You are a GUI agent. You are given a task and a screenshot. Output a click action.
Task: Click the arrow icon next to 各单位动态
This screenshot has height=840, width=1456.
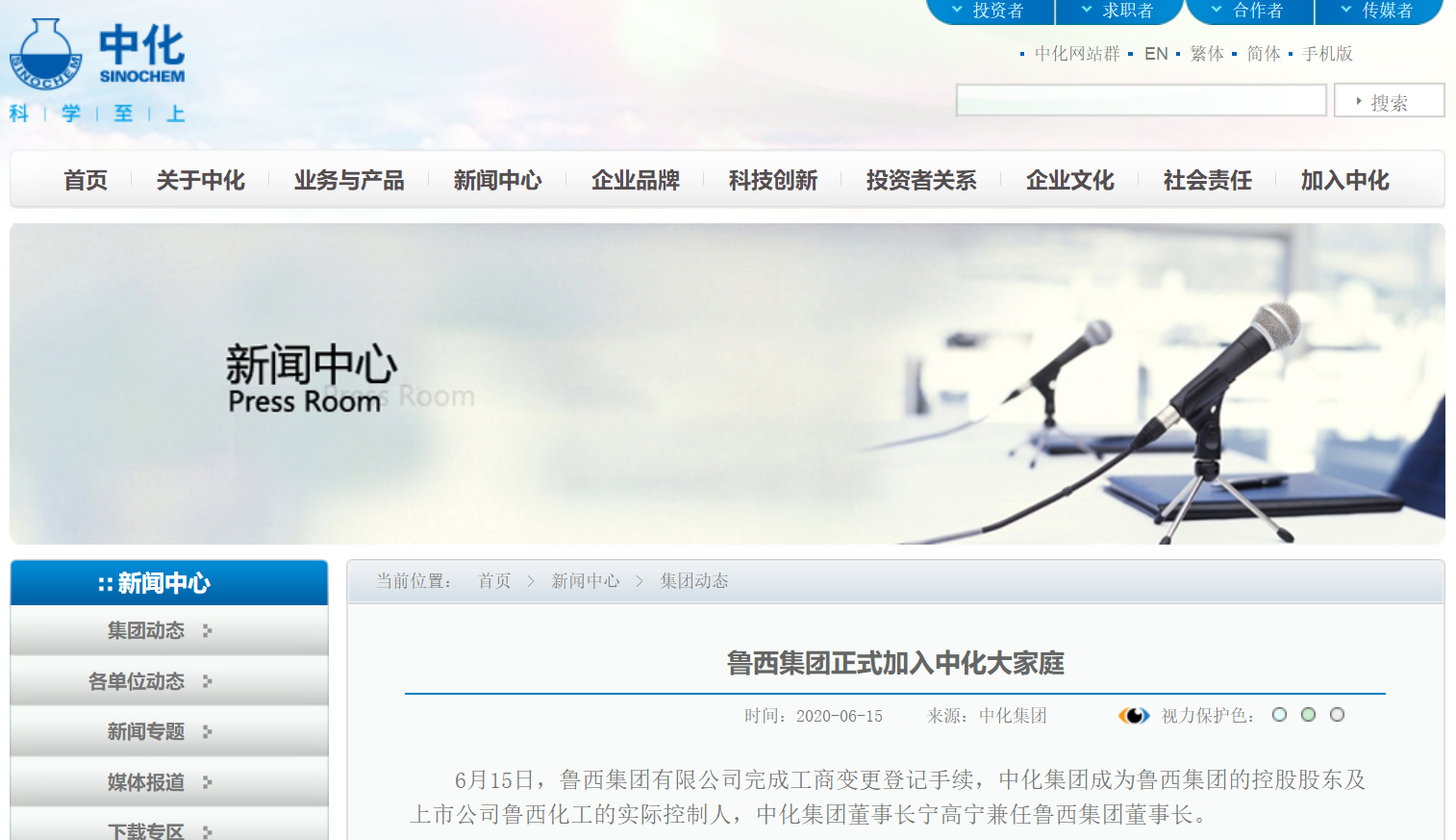click(208, 681)
